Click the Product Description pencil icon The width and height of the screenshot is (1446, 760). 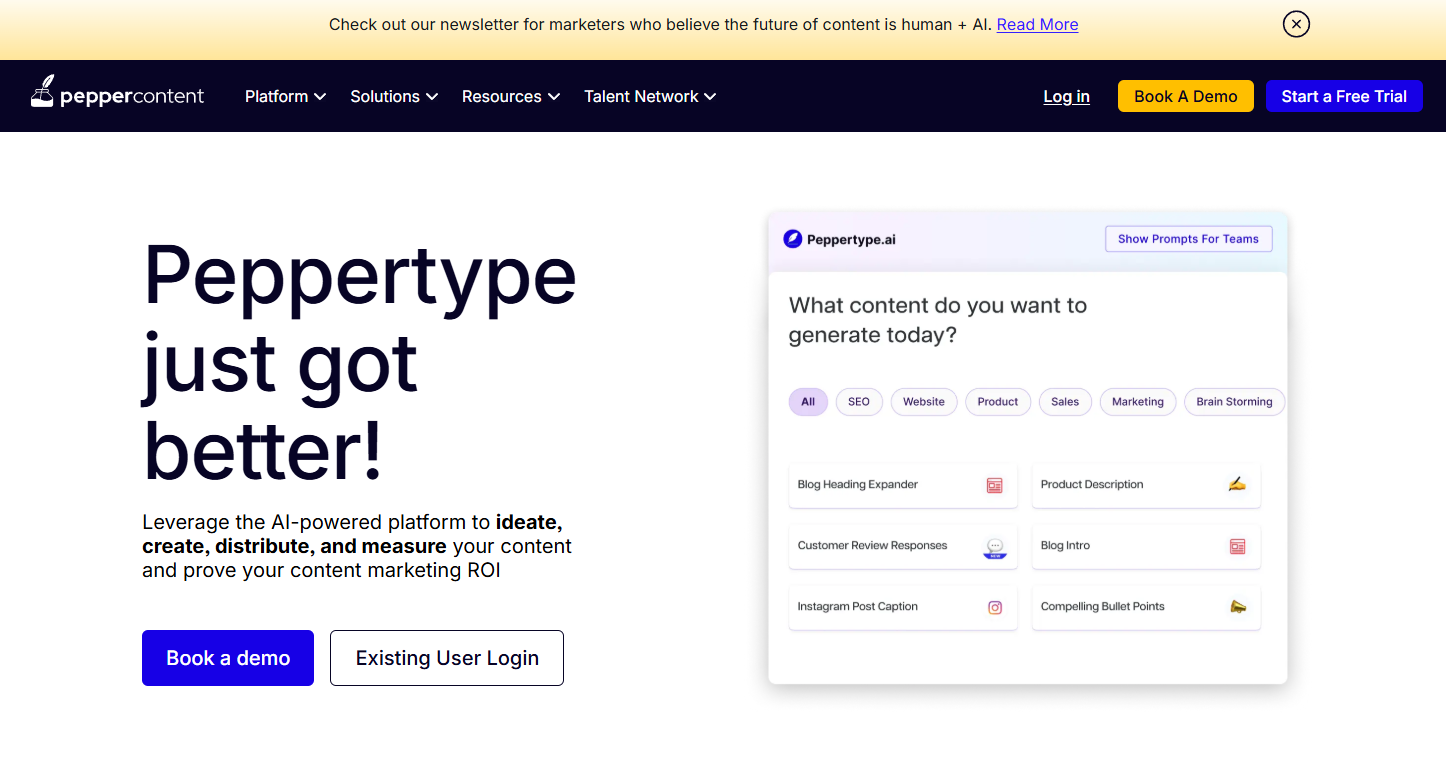[x=1237, y=485]
